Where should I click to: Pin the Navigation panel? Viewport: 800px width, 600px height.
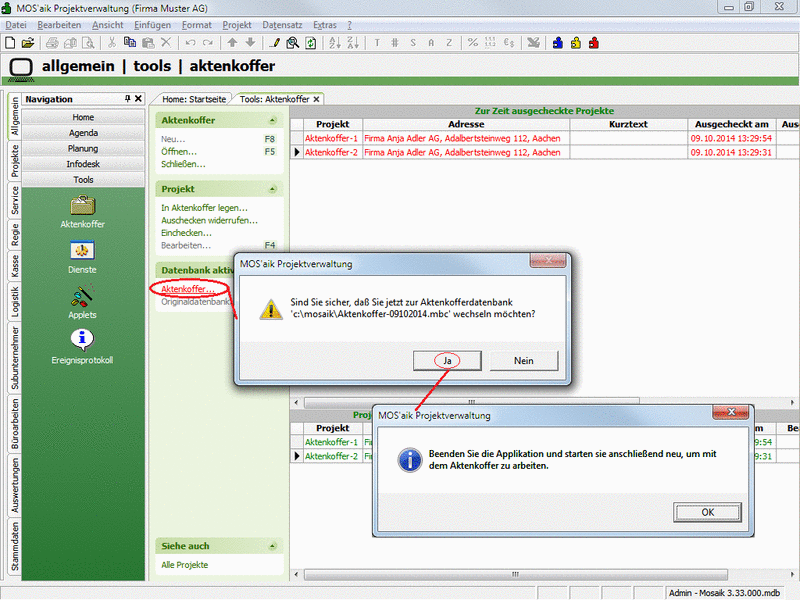point(128,98)
